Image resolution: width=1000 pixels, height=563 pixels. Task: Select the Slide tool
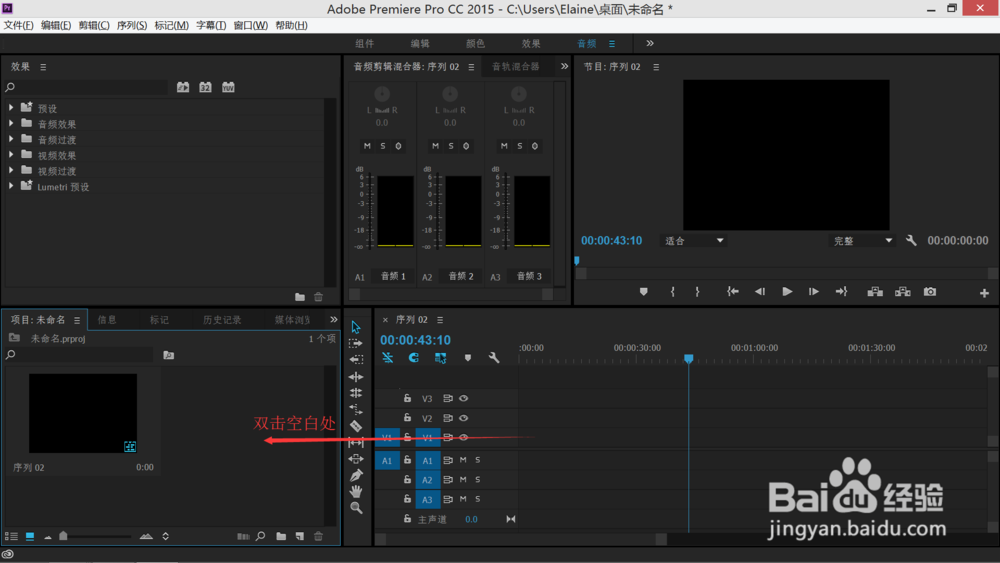tap(356, 459)
